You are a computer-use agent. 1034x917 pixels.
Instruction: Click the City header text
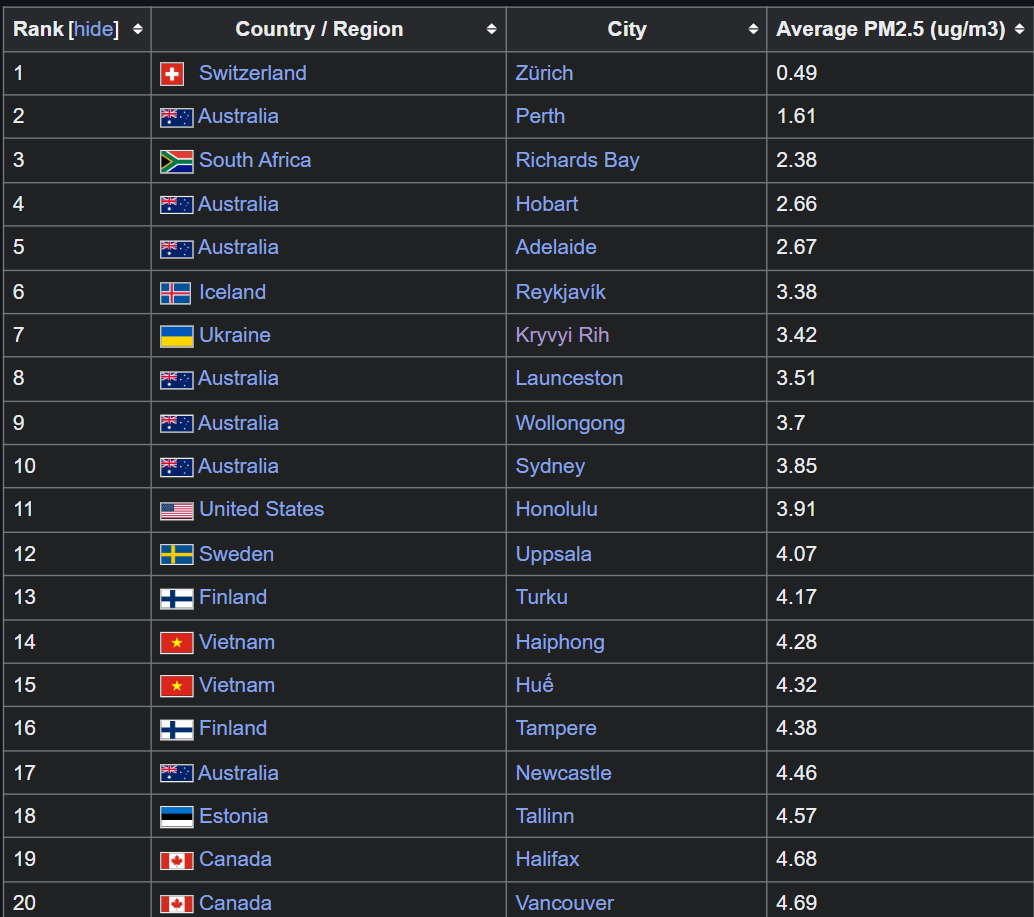click(627, 29)
